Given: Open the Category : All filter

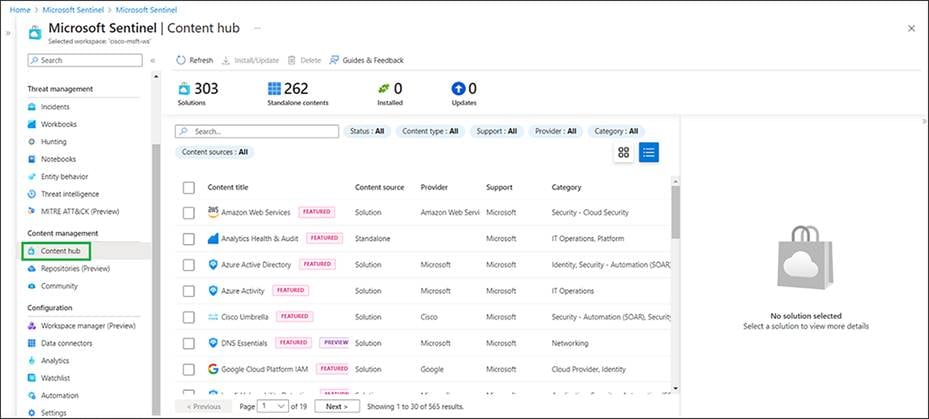Looking at the screenshot, I should pos(616,131).
